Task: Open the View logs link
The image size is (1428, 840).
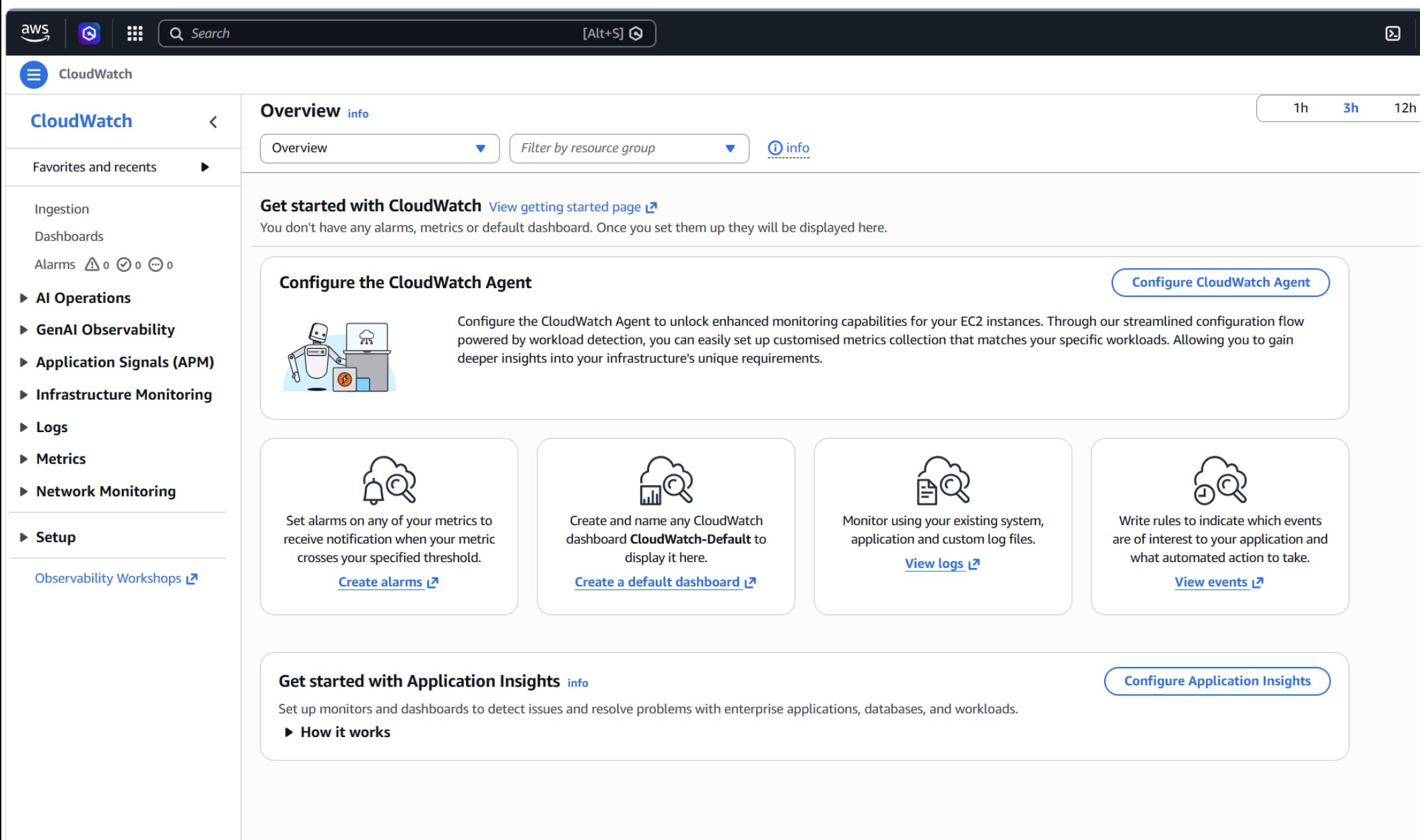Action: (x=942, y=564)
